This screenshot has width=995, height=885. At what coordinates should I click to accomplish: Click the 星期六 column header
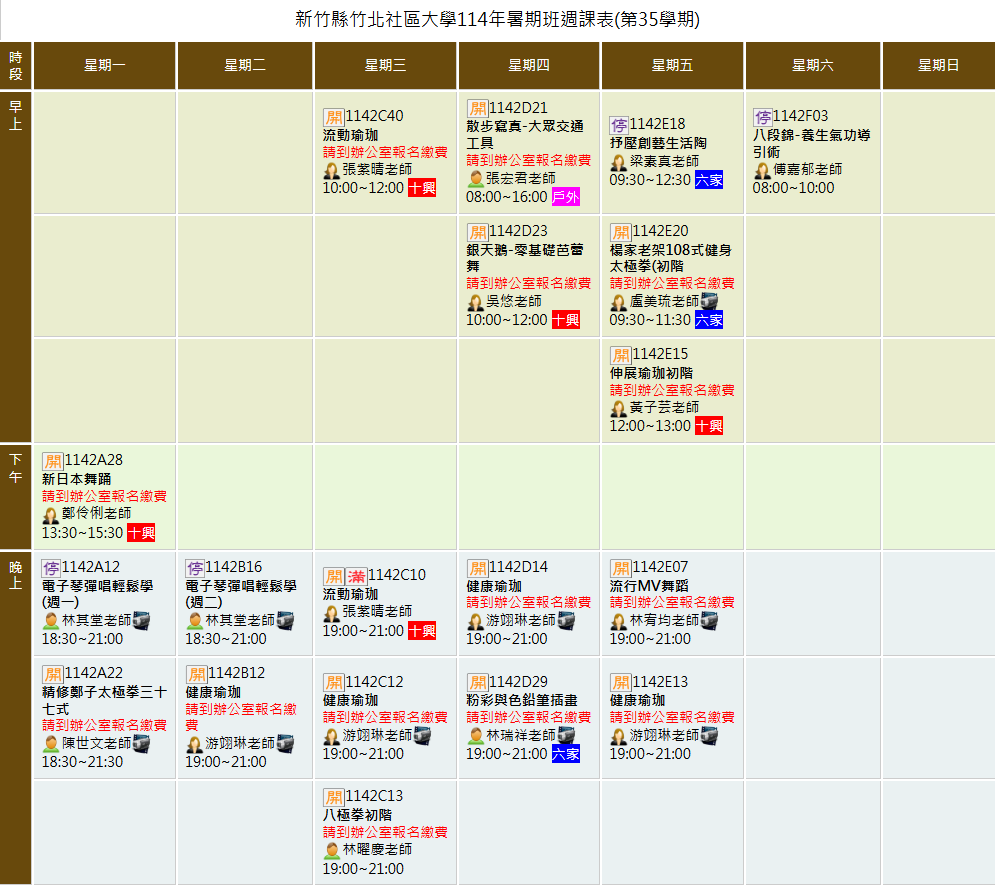(813, 65)
